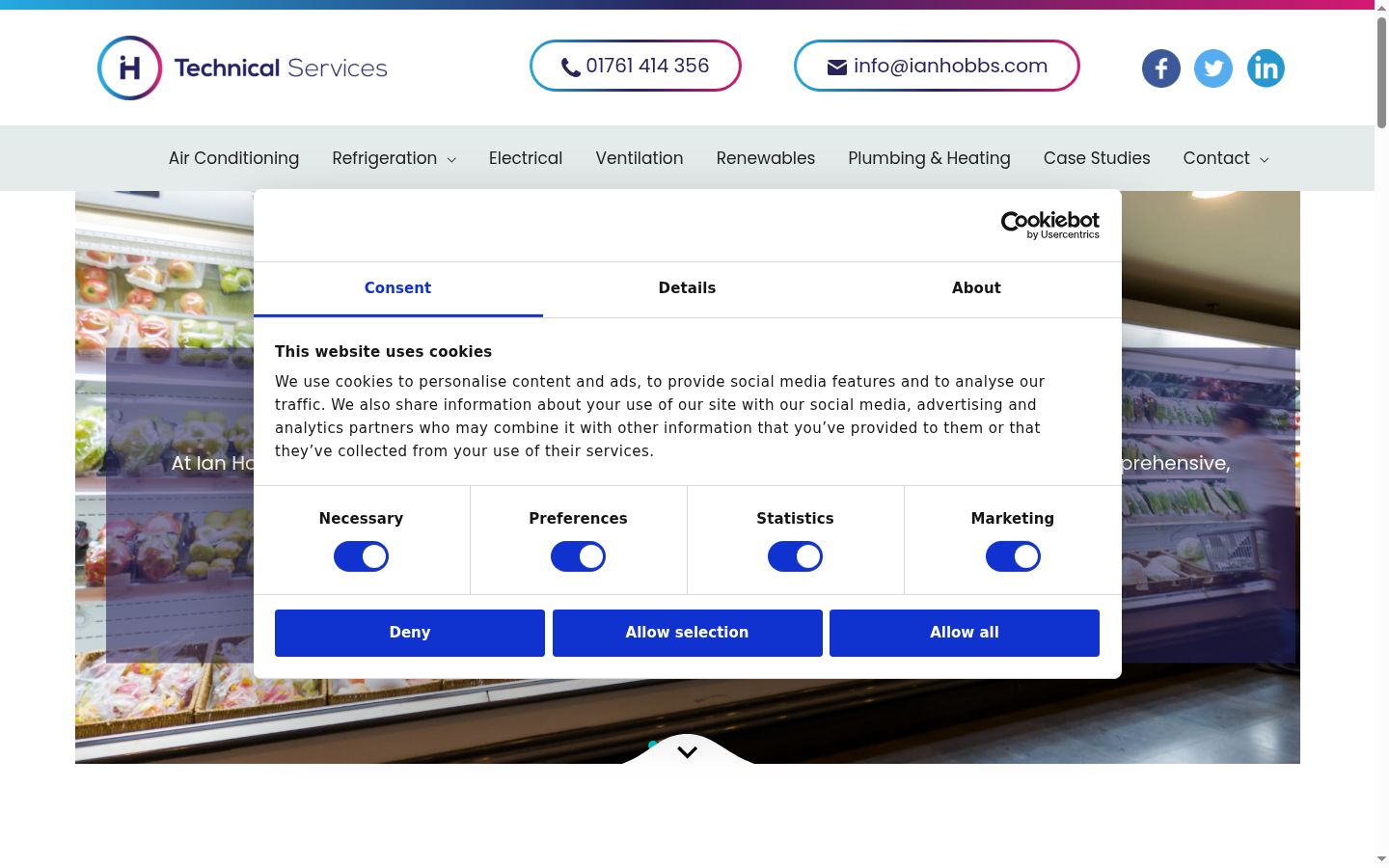Click the IH Technical Services logo
This screenshot has height=868, width=1389.
coord(242,68)
